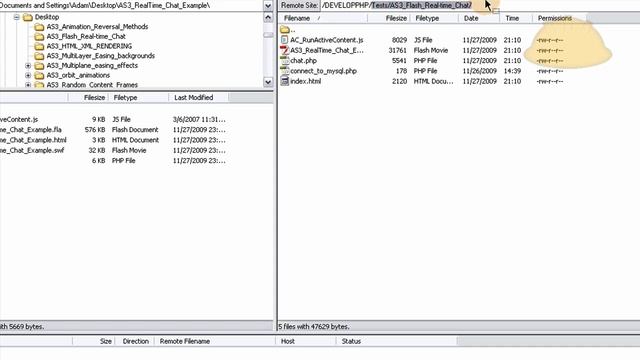The width and height of the screenshot is (640, 360).
Task: Select Desktop label in local tree
Action: pyautogui.click(x=47, y=17)
